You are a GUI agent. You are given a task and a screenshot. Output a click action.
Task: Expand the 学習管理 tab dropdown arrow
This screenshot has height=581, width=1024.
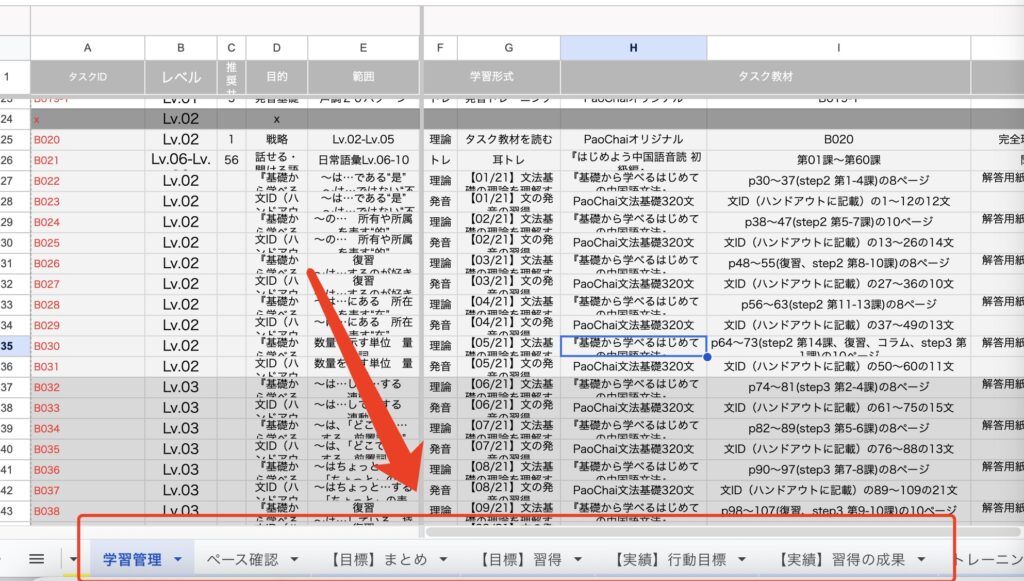(178, 560)
